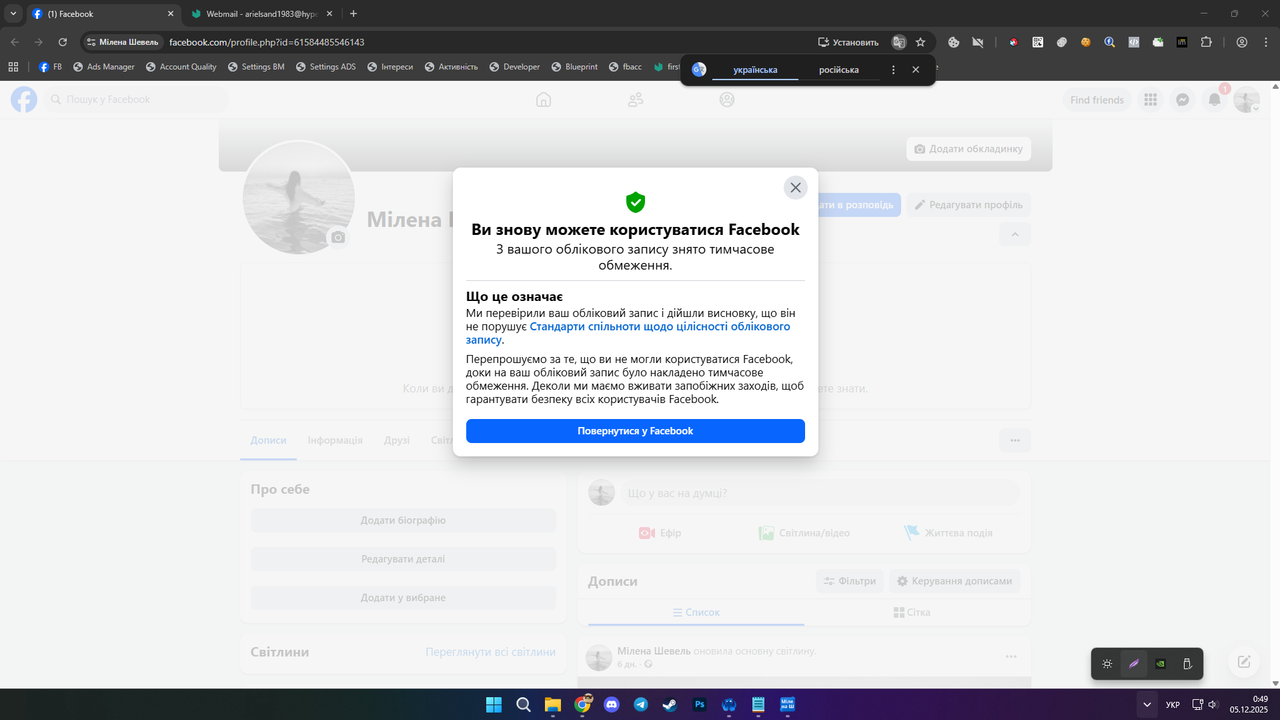1280x720 pixels.
Task: Select the Сітка view tab
Action: tap(911, 612)
